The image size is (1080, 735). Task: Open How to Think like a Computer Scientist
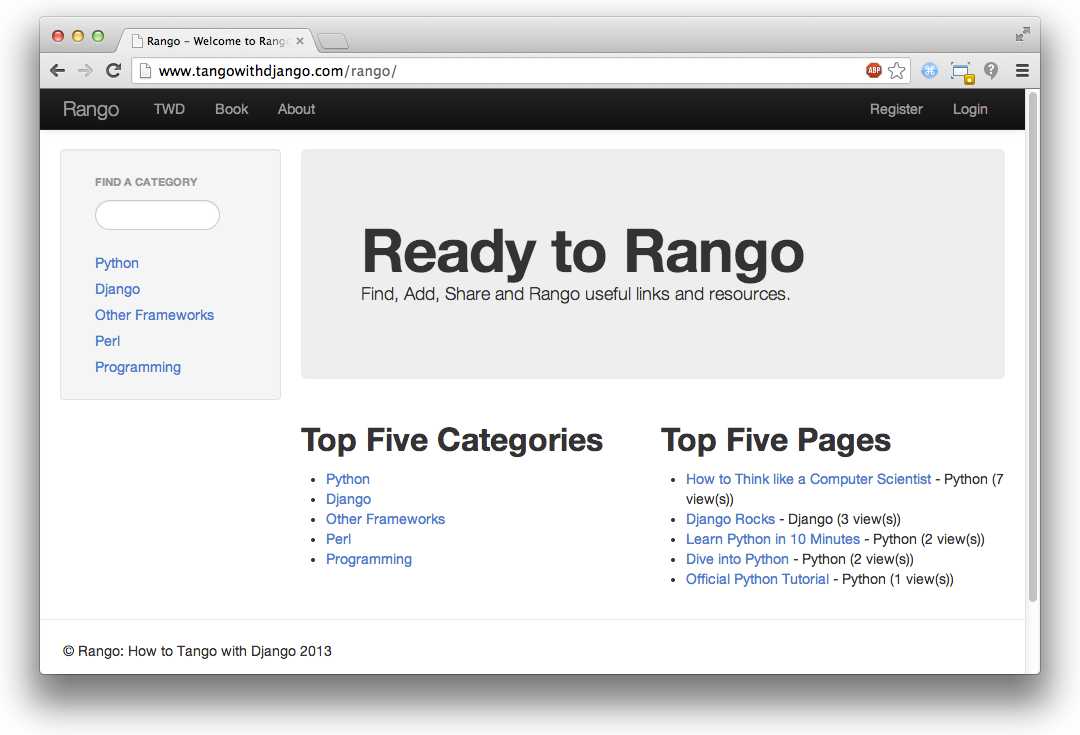coord(808,479)
